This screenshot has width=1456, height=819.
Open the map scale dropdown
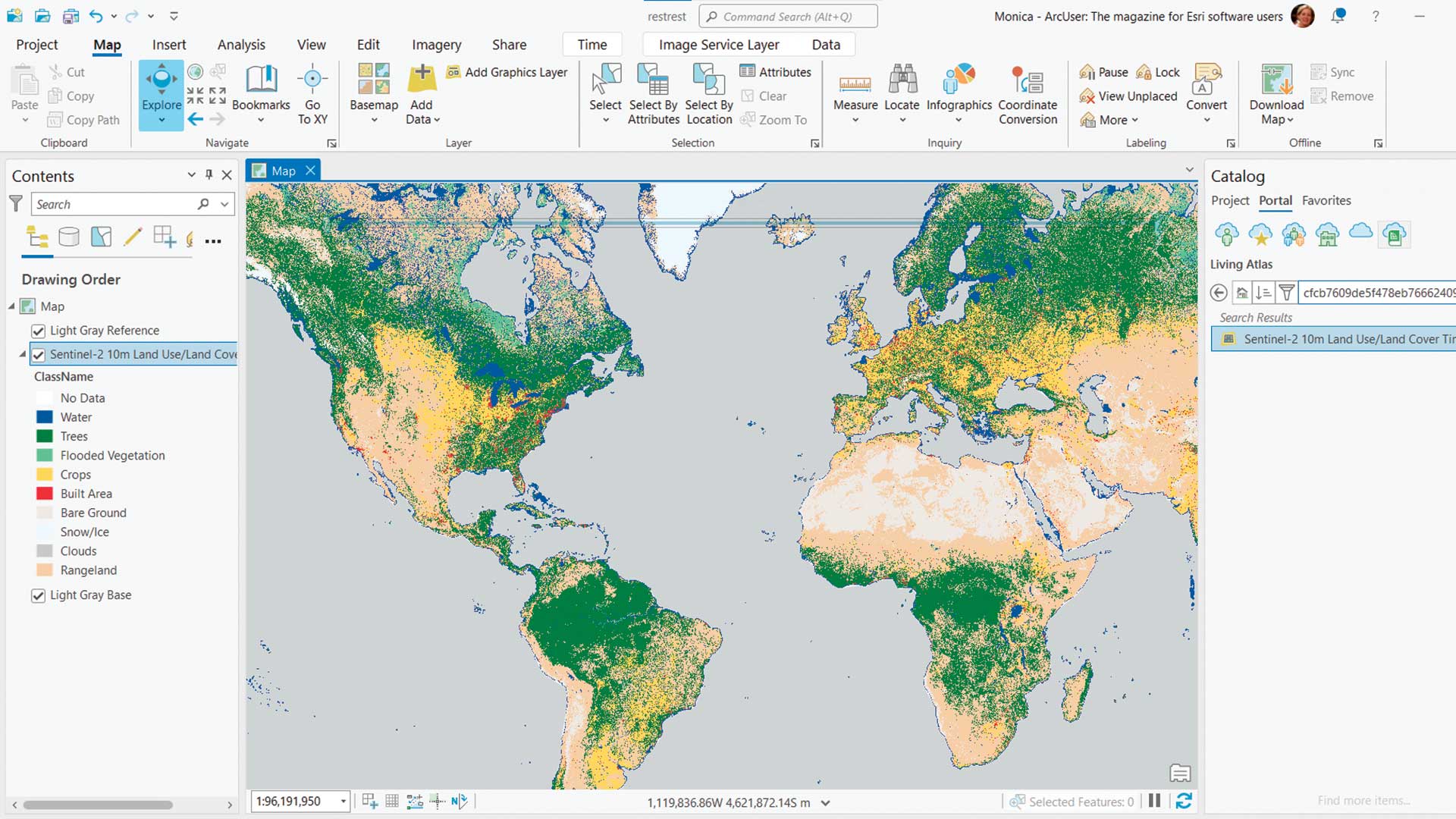click(x=343, y=802)
